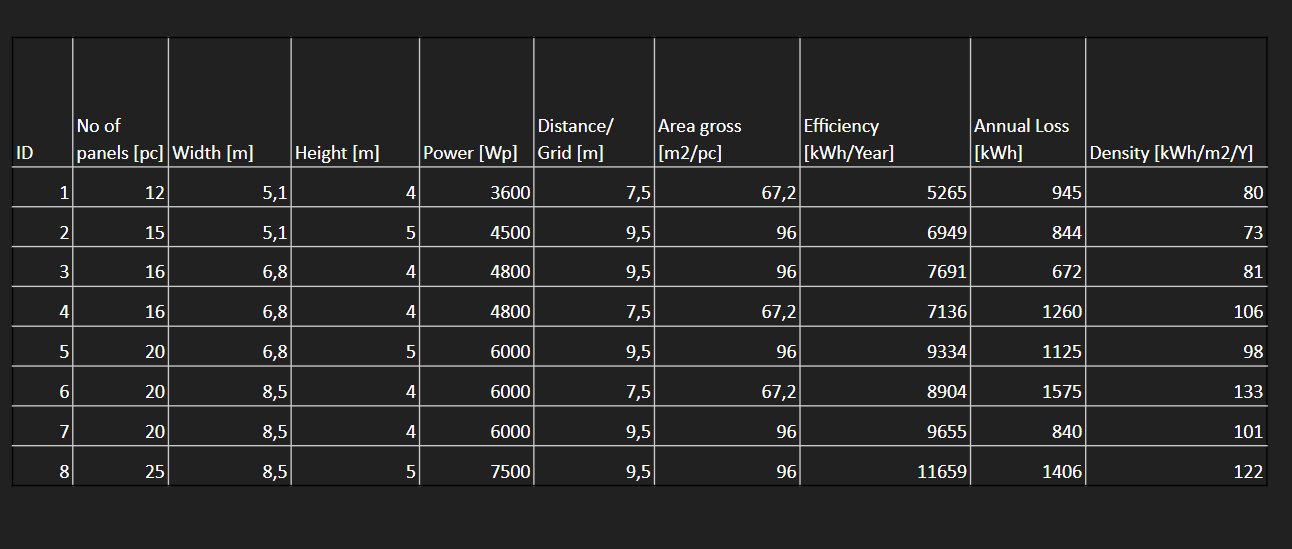1292x549 pixels.
Task: Select the Density [kWh/m2/Y] header
Action: click(x=1171, y=153)
